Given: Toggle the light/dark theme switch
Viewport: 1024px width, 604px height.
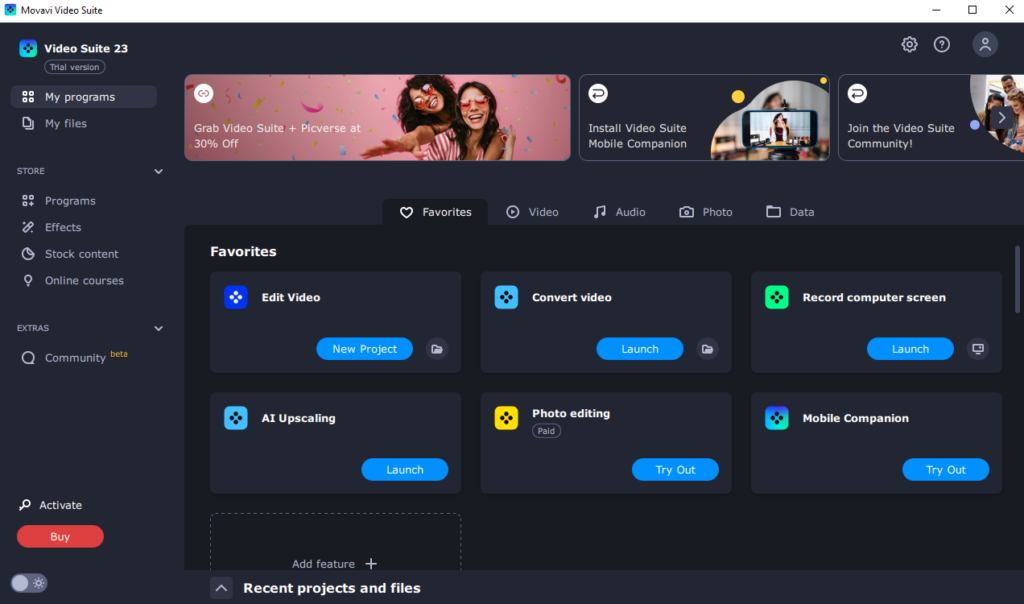Looking at the screenshot, I should point(29,583).
